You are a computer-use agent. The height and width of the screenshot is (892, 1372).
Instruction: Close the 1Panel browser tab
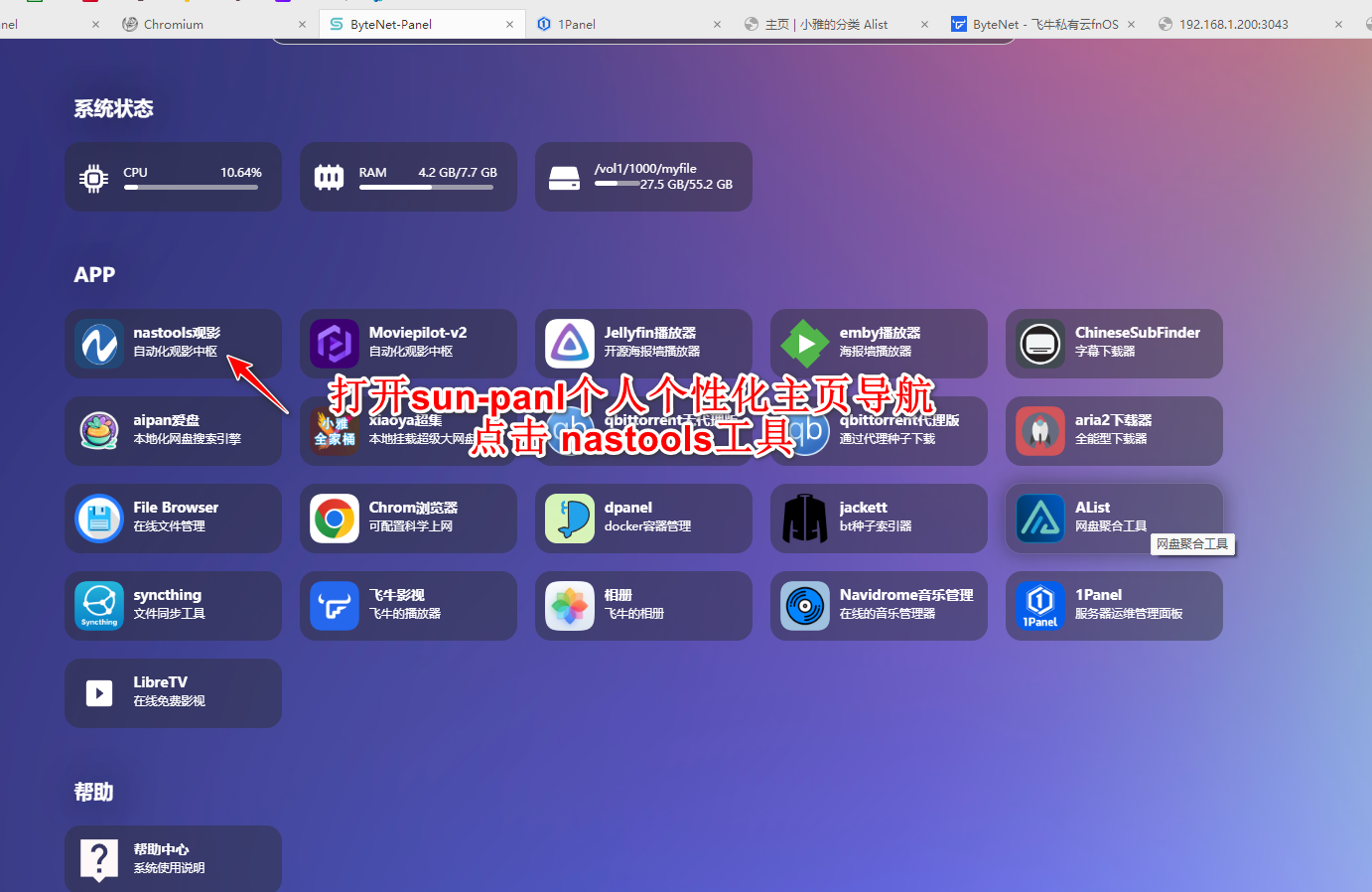coord(717,24)
